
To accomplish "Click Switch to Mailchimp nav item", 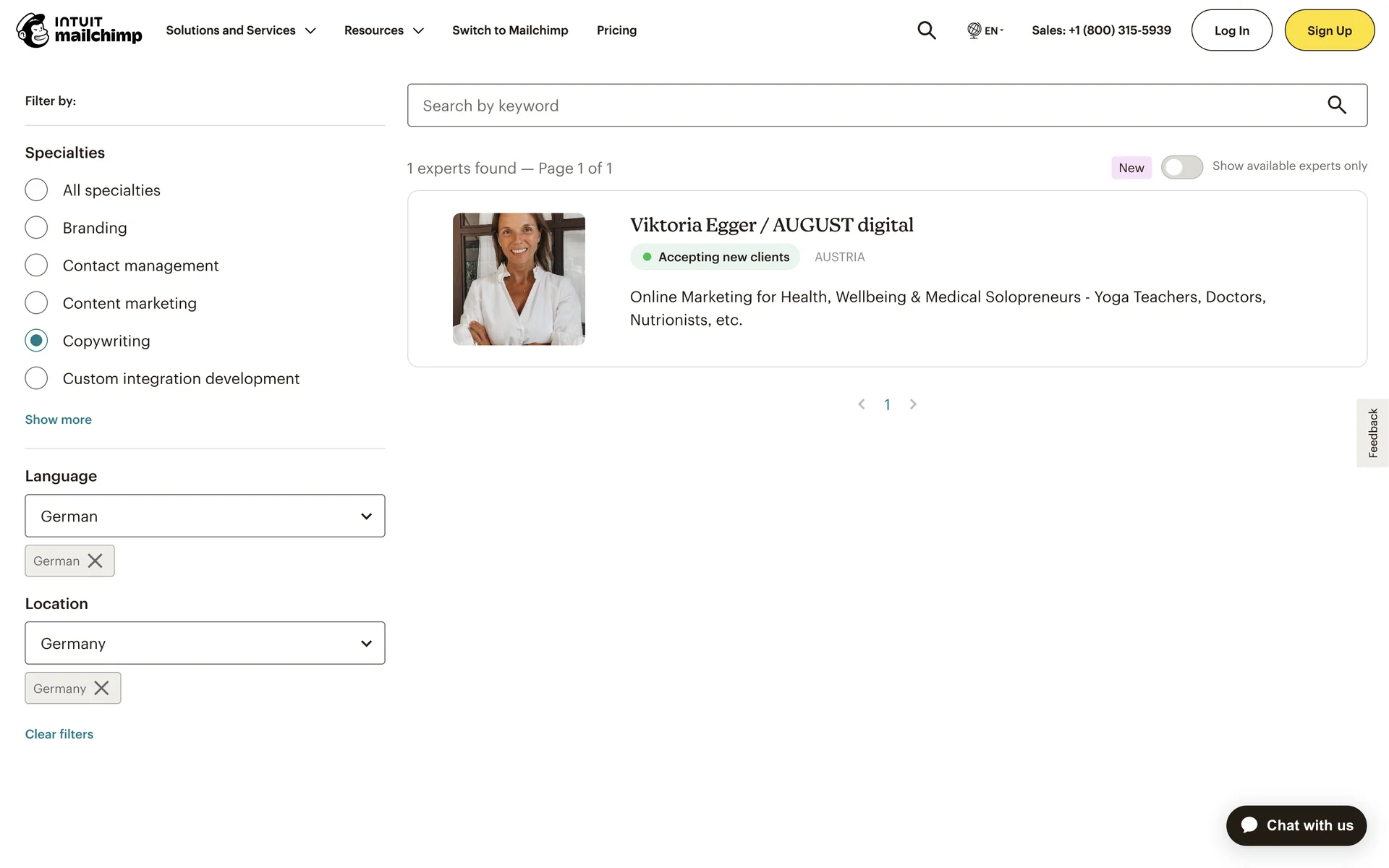I will pyautogui.click(x=510, y=30).
